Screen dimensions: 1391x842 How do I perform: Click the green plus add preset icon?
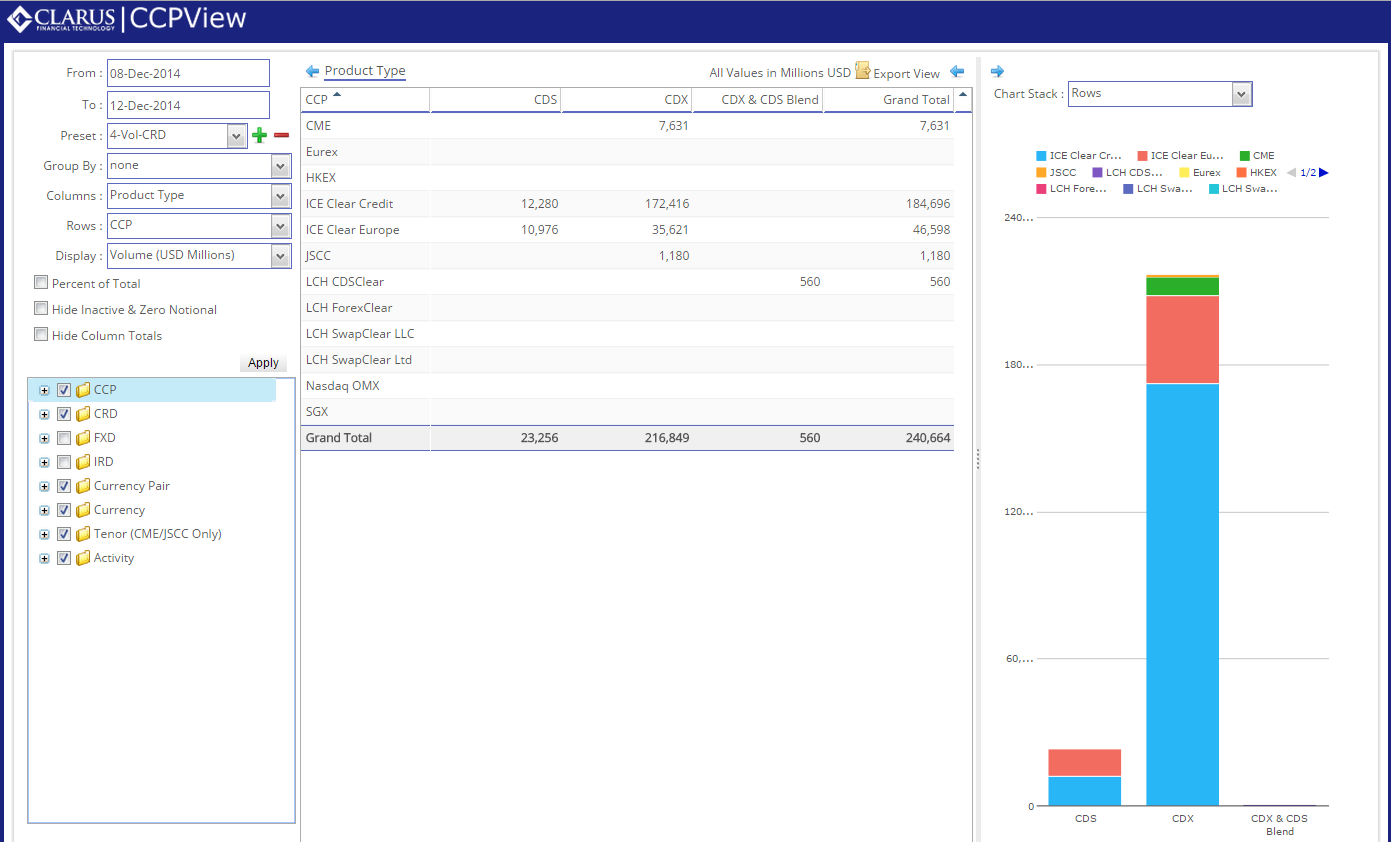click(x=259, y=135)
